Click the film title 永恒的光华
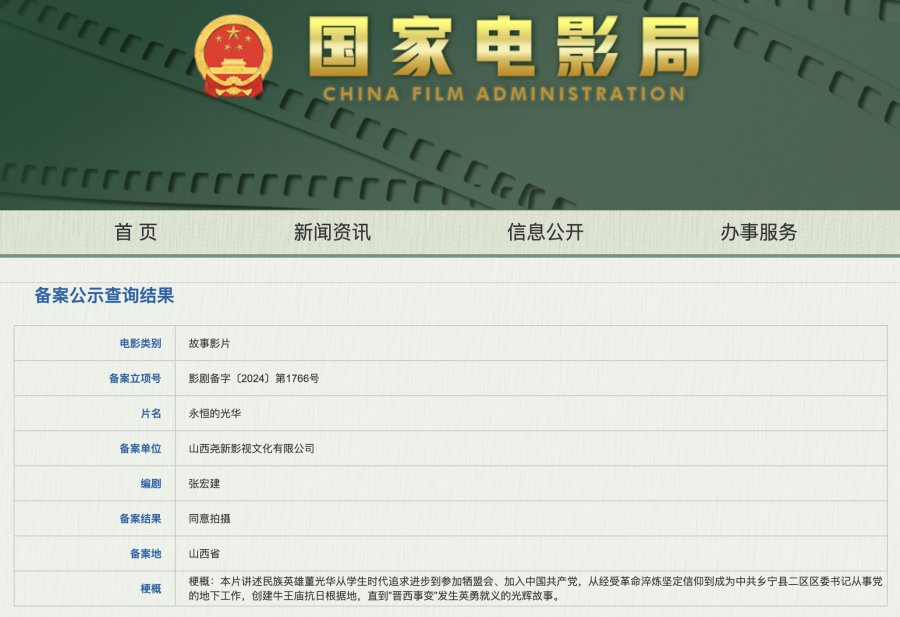The height and width of the screenshot is (617, 900). tap(215, 413)
